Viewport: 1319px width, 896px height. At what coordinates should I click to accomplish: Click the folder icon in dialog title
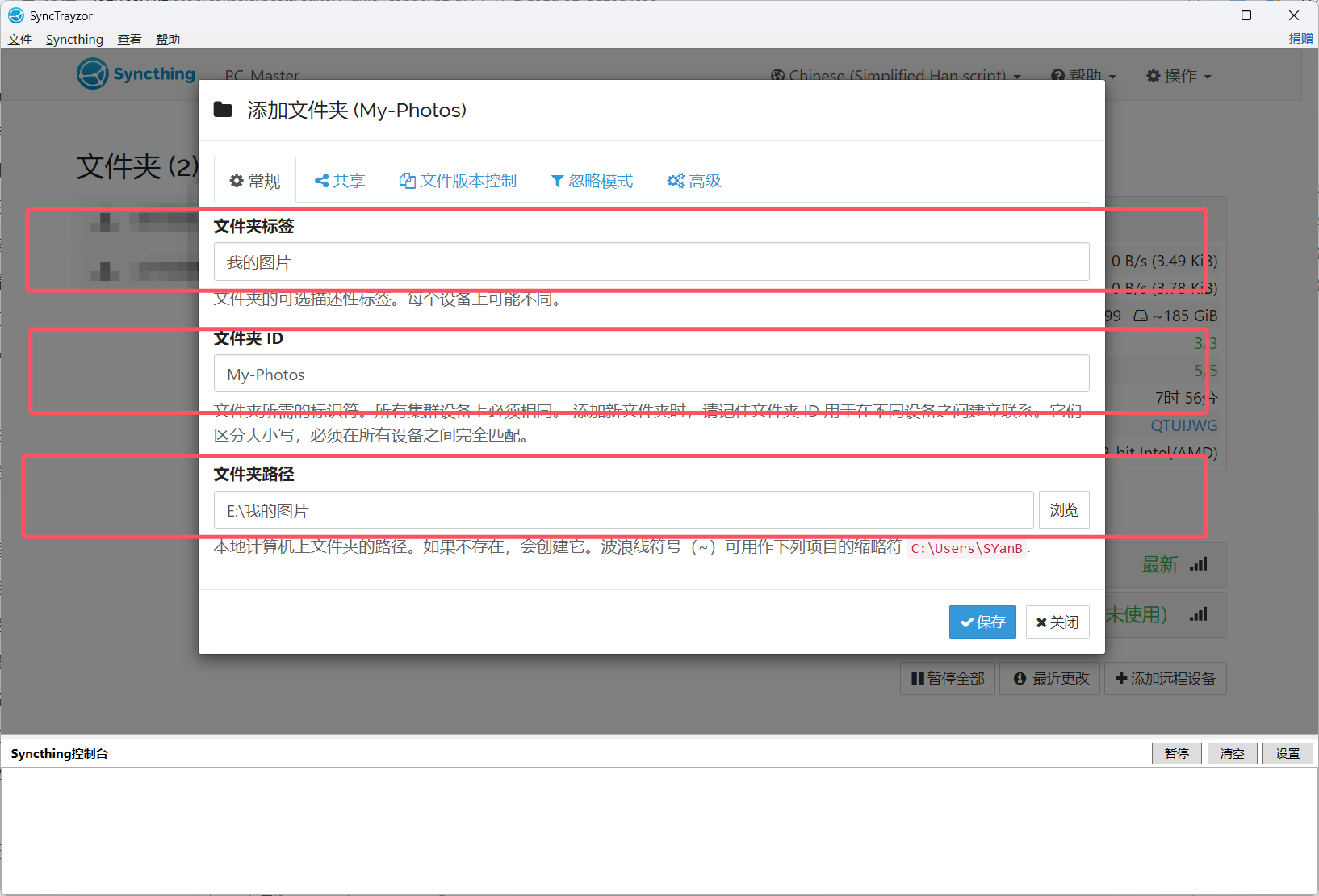coord(223,110)
